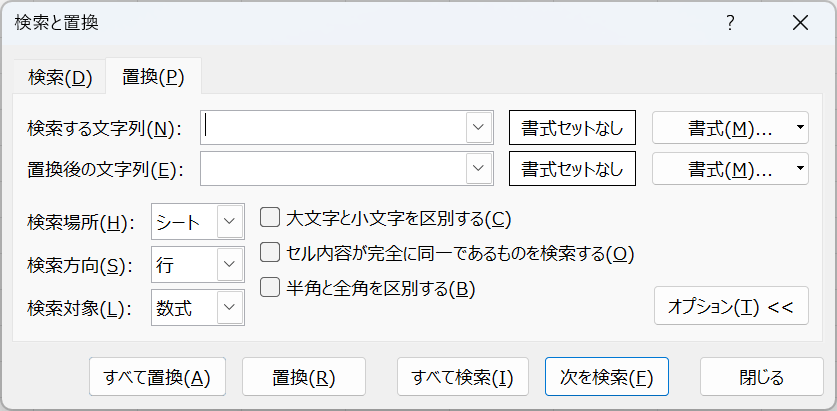Select the 置換(P) tab
The height and width of the screenshot is (411, 837).
(153, 77)
